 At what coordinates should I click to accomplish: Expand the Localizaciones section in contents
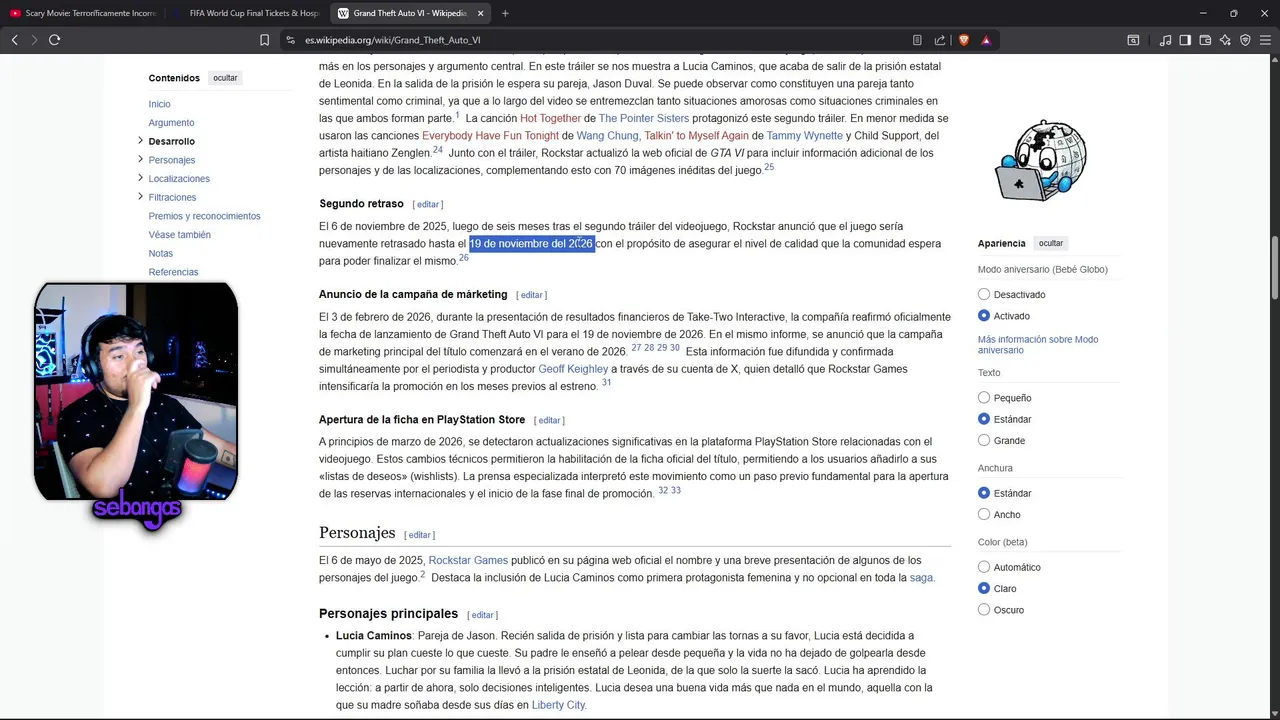click(x=140, y=178)
